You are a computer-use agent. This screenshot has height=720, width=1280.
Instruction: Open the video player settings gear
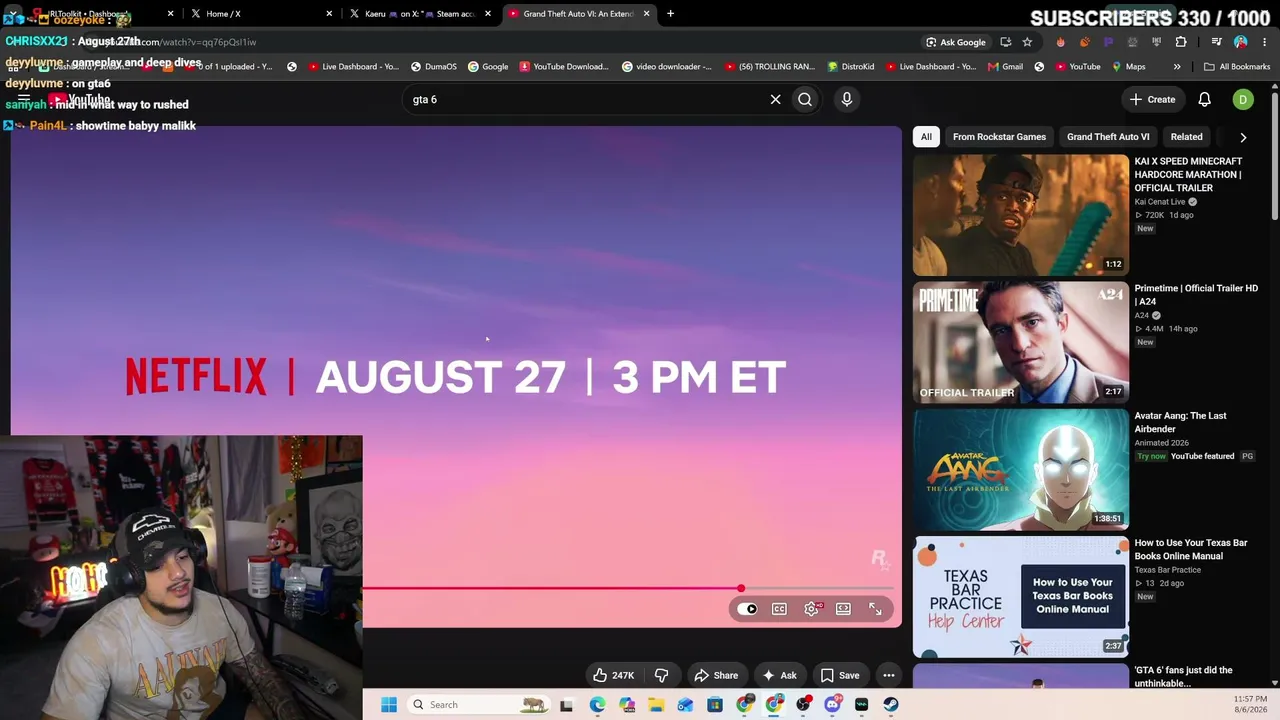[812, 609]
